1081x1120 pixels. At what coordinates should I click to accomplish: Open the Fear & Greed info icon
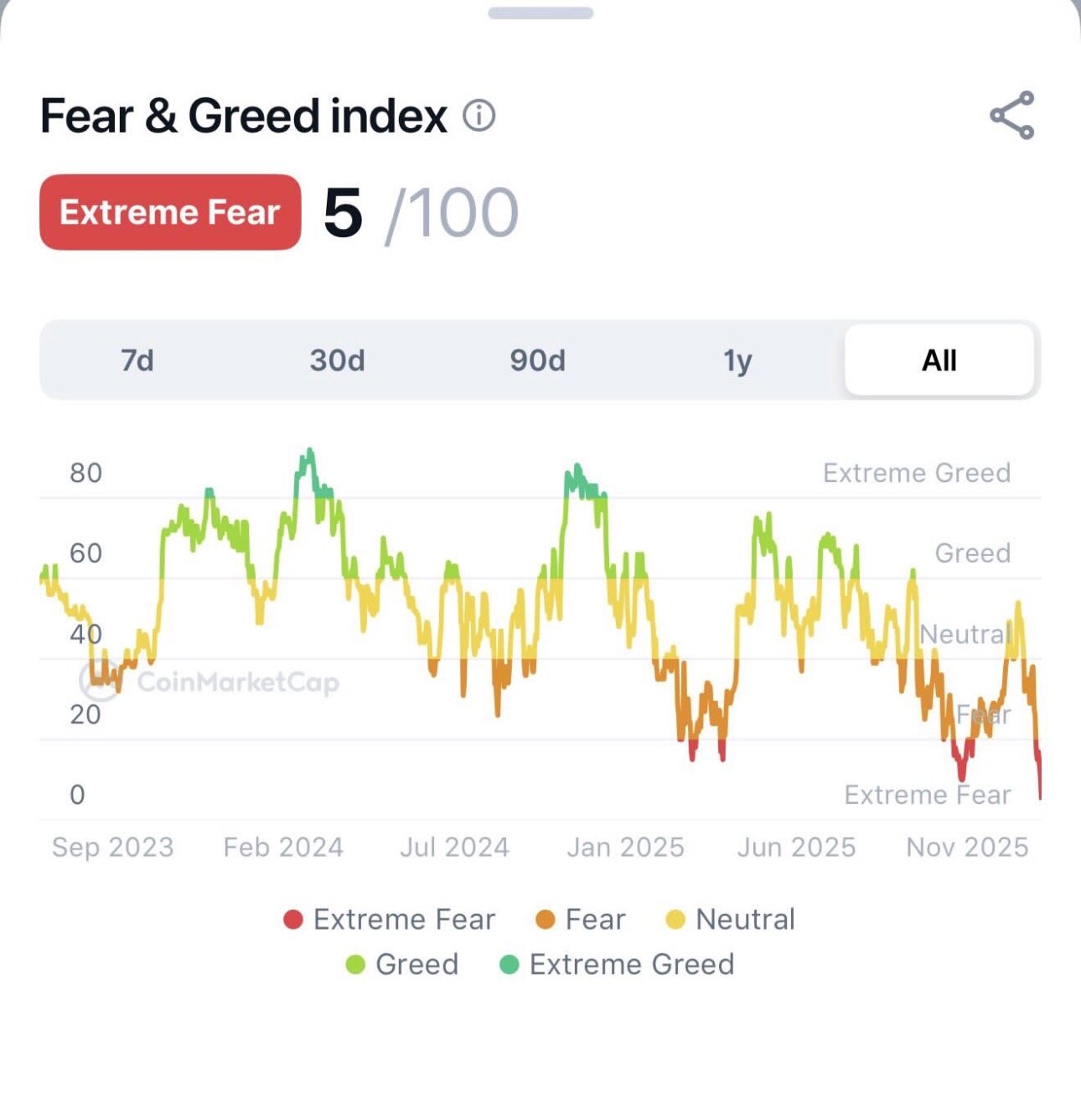pyautogui.click(x=479, y=116)
